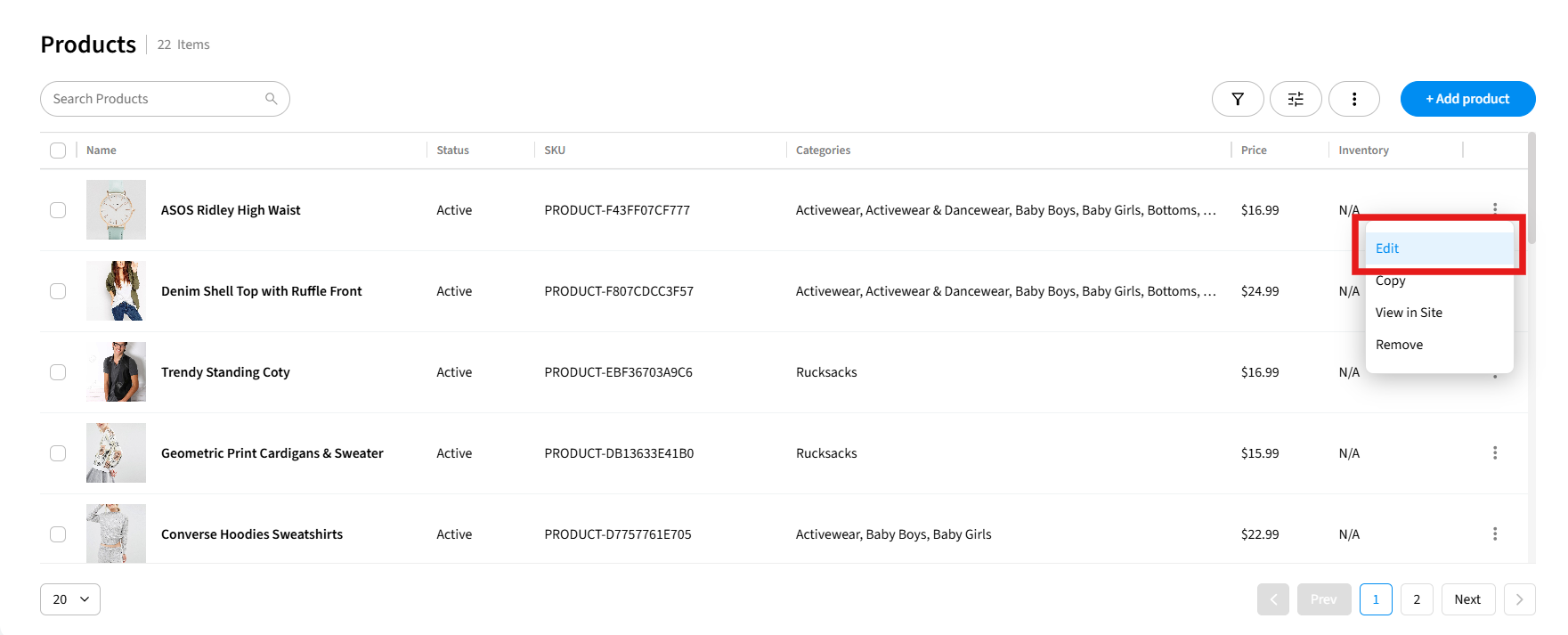The image size is (1568, 635).
Task: Click the next page arrow icon
Action: tap(1519, 599)
